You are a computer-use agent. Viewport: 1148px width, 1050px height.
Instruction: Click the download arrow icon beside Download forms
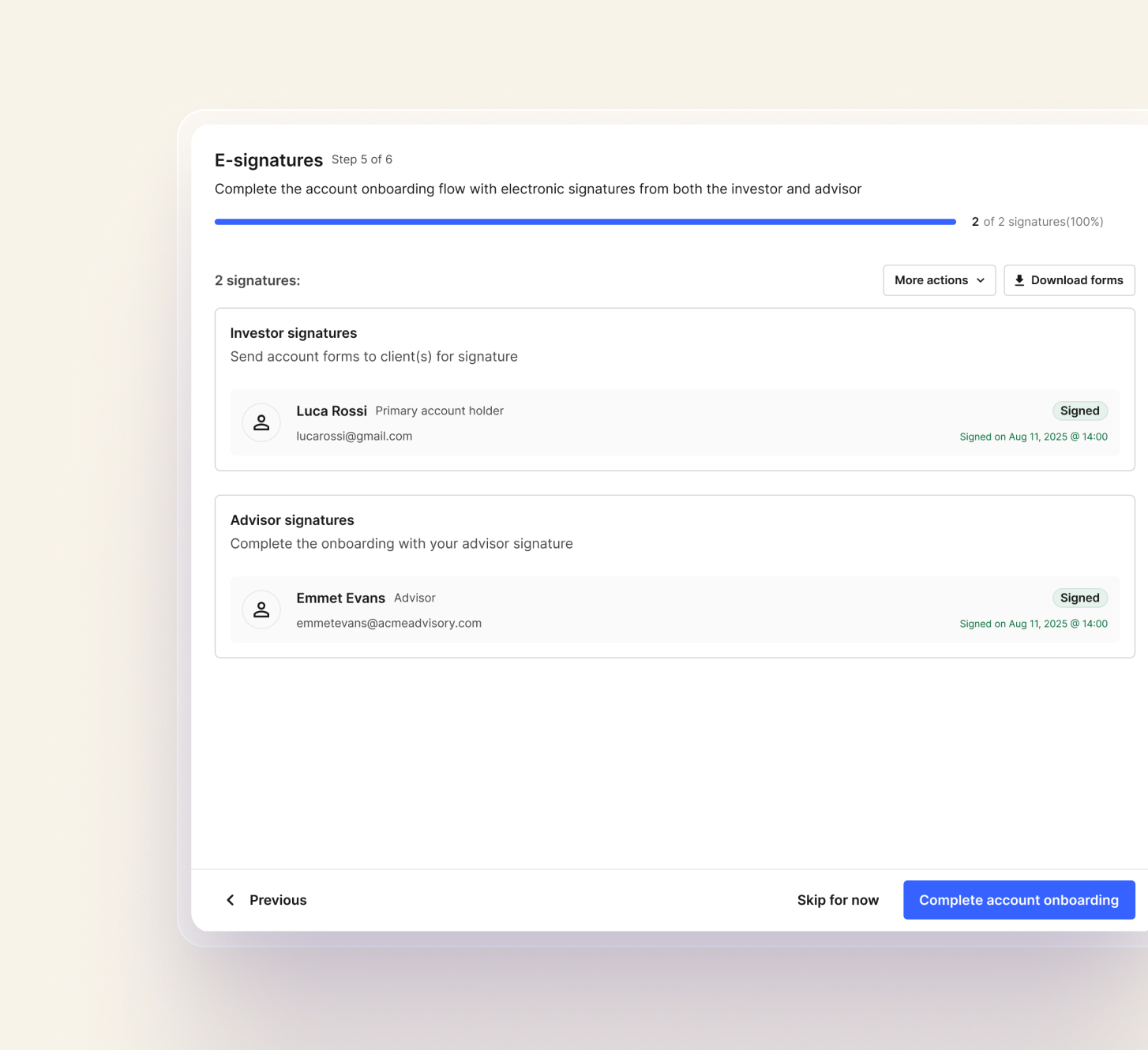[x=1019, y=280]
